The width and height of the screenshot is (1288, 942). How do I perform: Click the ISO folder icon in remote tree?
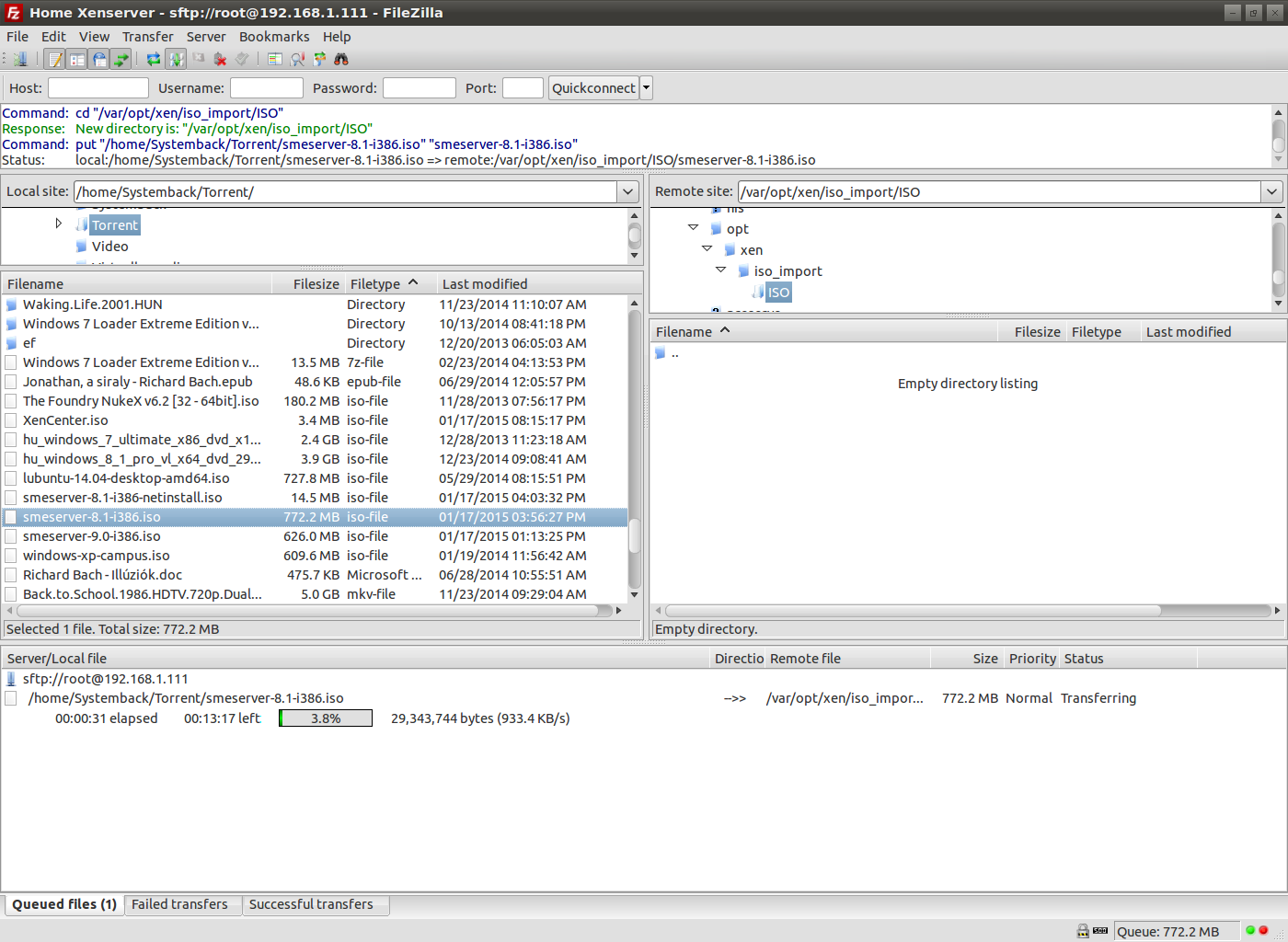click(758, 293)
